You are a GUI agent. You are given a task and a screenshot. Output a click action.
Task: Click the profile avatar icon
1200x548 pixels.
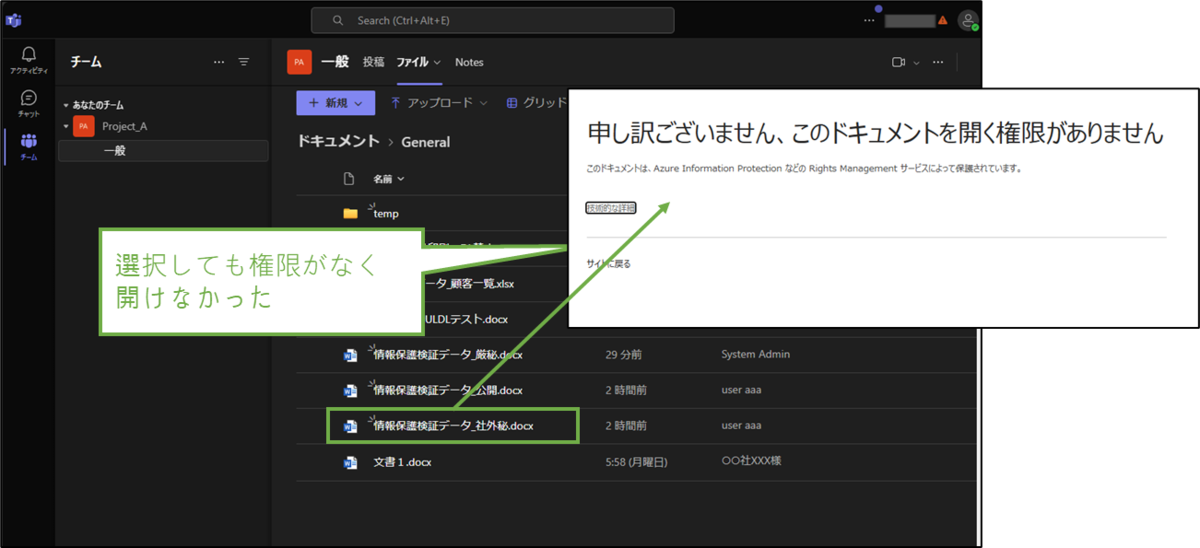[967, 20]
